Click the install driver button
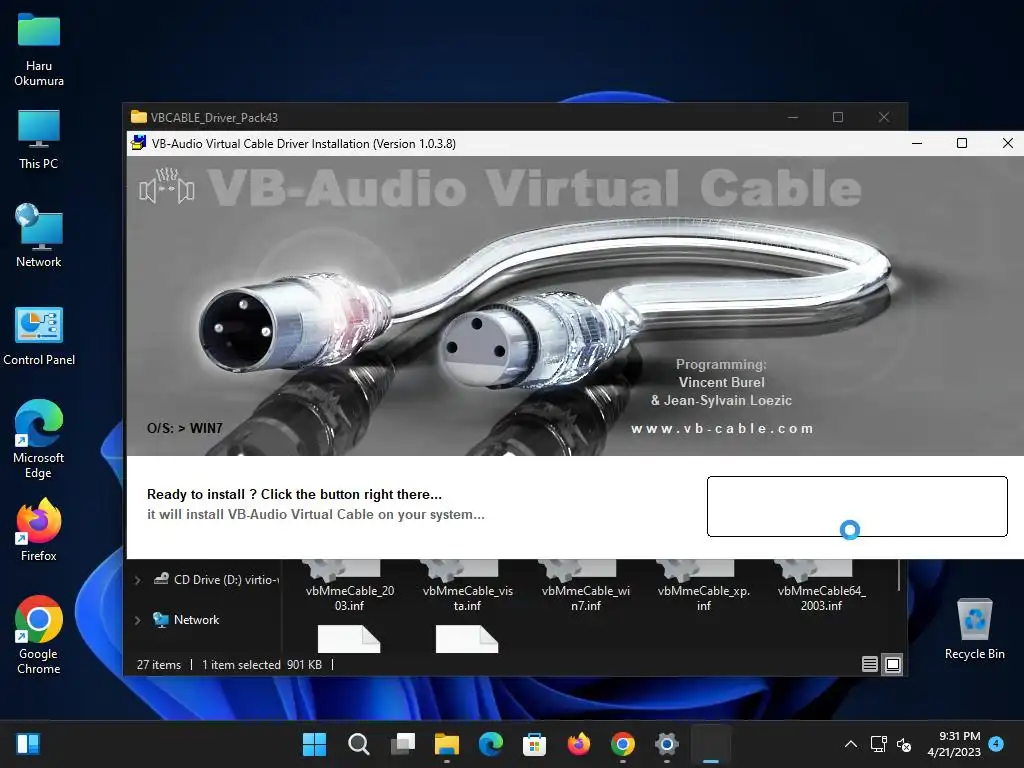The height and width of the screenshot is (768, 1024). pos(857,506)
